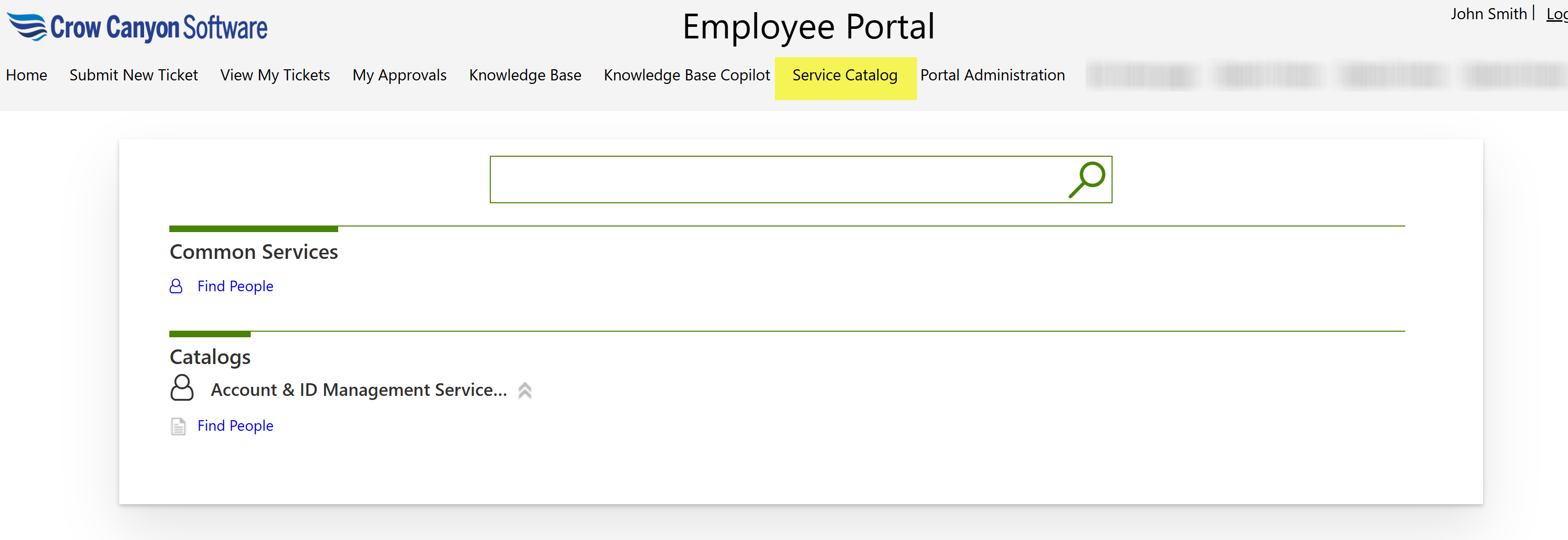Click the Log out link at top right
Image resolution: width=1568 pixels, height=540 pixels.
coord(1556,13)
